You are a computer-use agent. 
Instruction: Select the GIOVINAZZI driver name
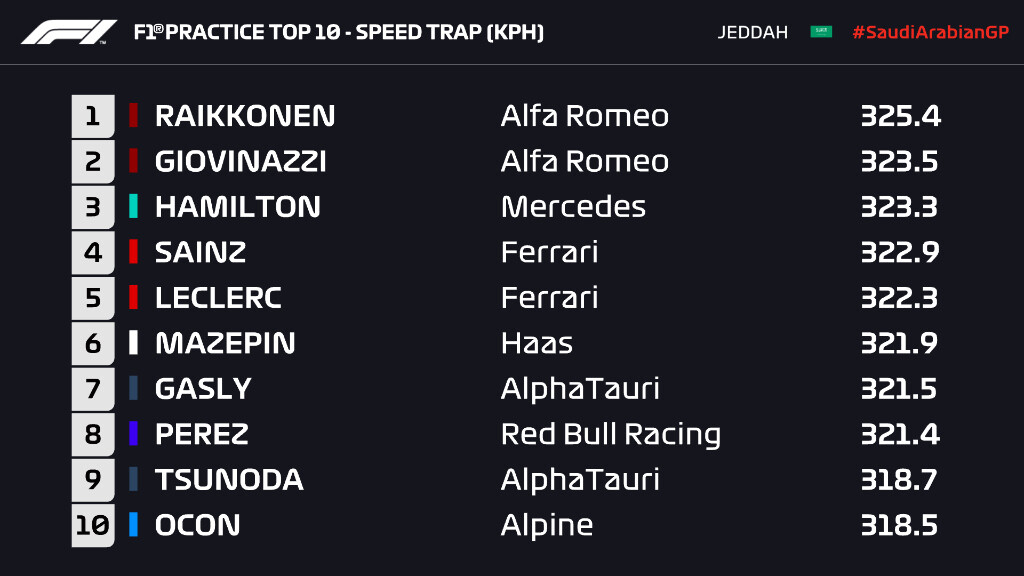pos(241,162)
